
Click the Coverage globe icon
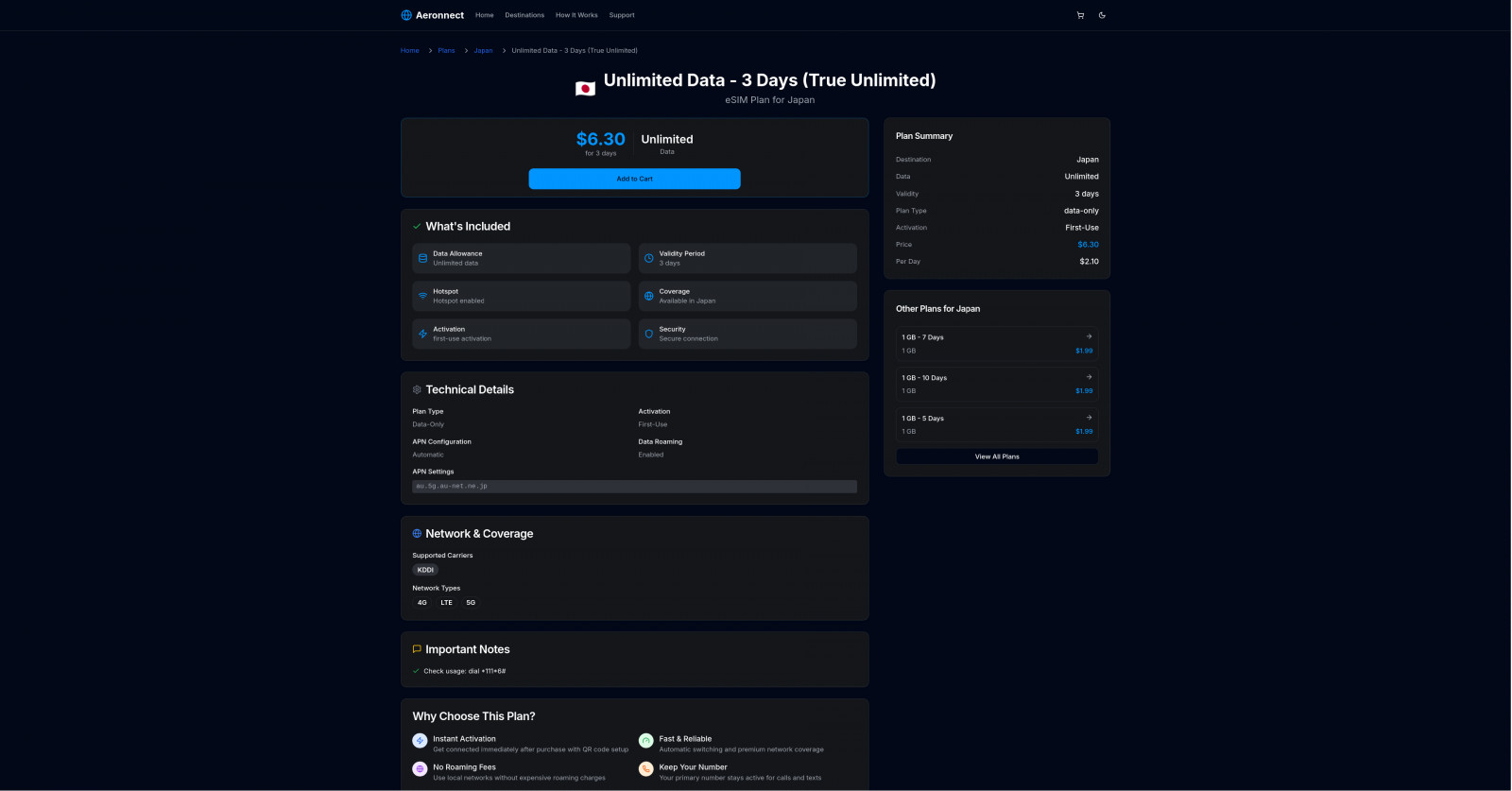pos(648,296)
